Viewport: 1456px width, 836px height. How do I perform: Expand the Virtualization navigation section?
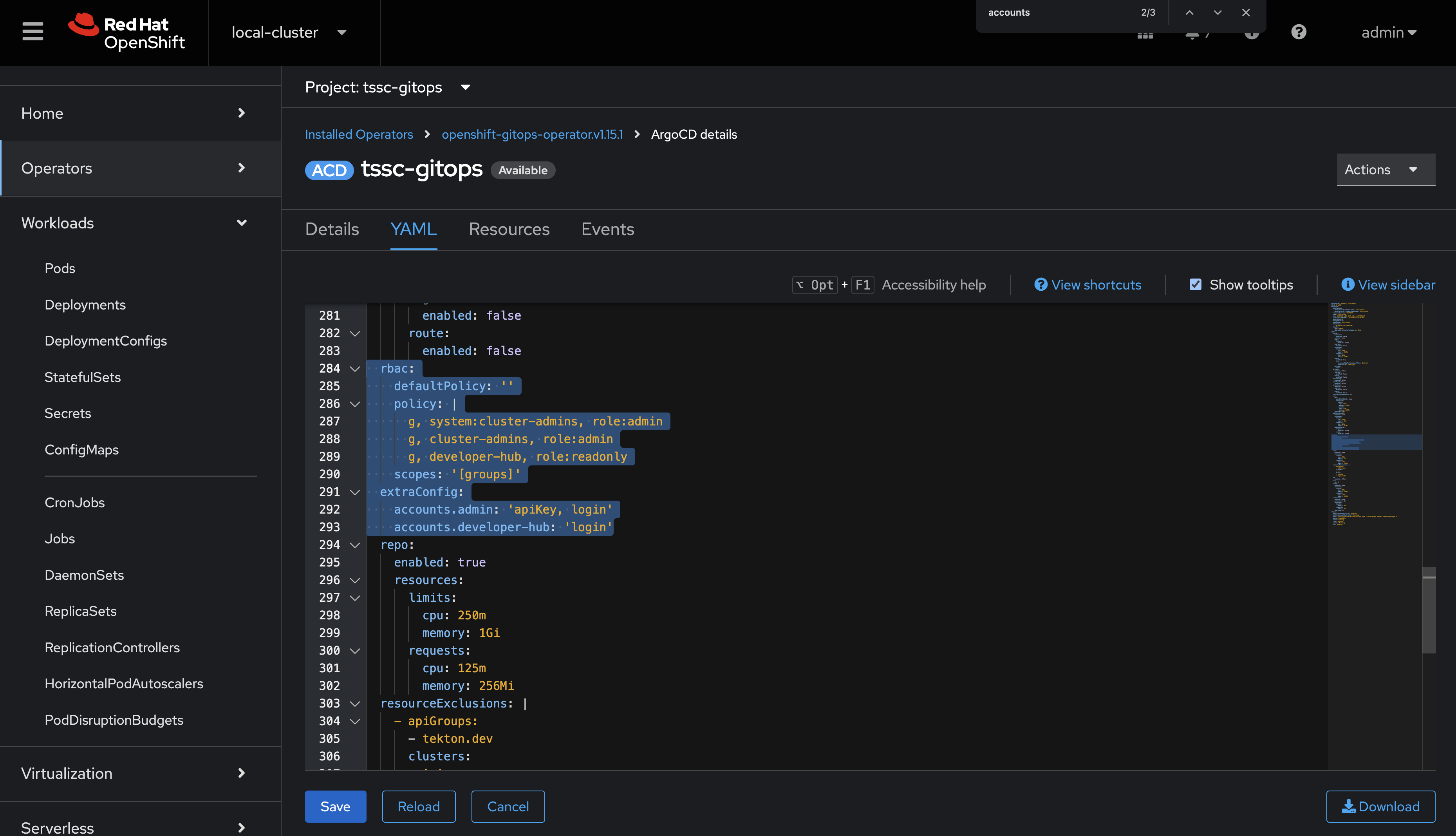pyautogui.click(x=141, y=773)
